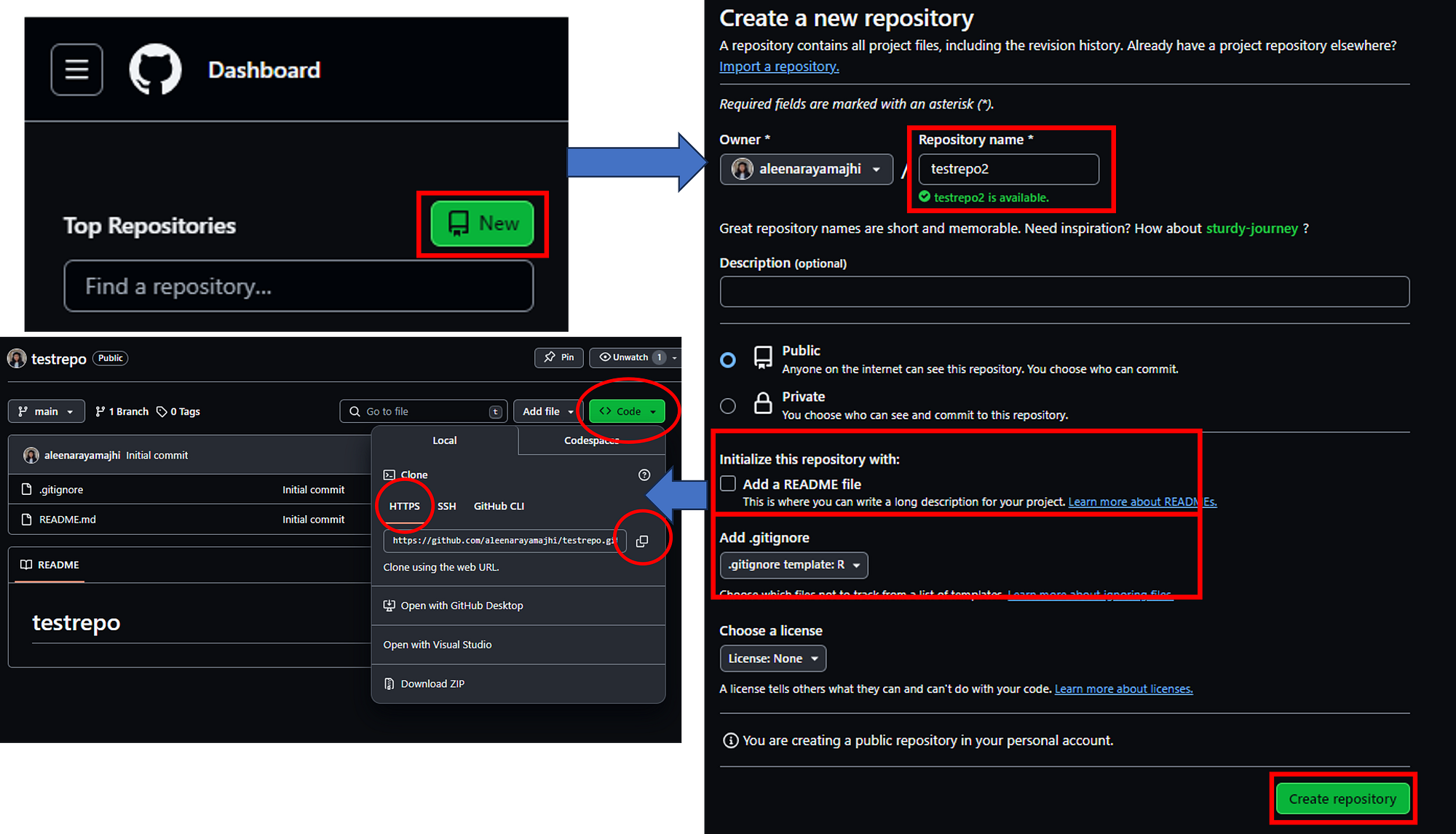
Task: Pin the testrepo repository
Action: [558, 357]
